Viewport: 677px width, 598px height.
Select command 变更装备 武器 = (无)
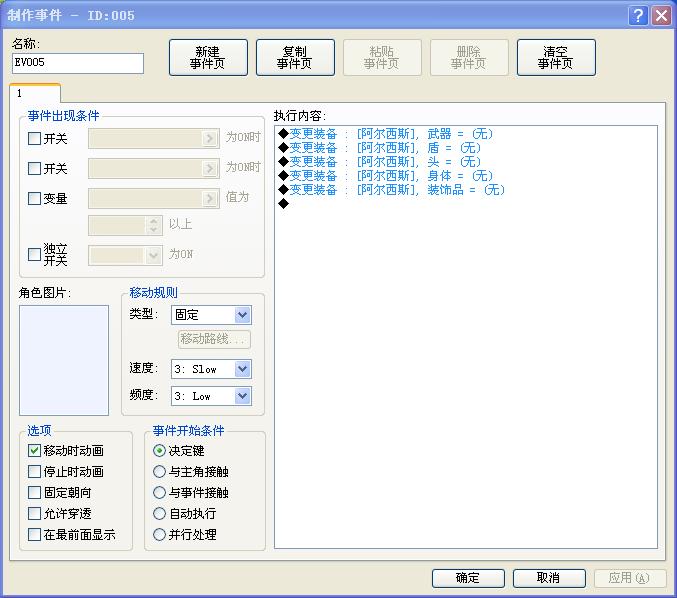coord(386,134)
